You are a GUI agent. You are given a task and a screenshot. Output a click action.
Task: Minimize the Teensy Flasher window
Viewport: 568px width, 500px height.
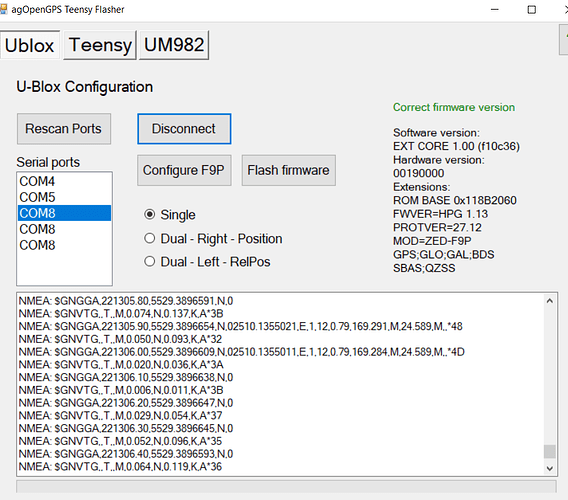click(494, 9)
